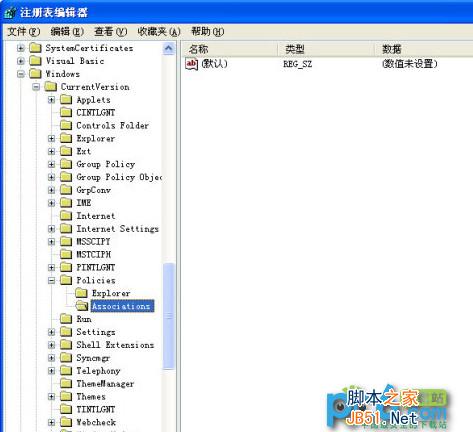Click the Policies folder icon

click(66, 280)
